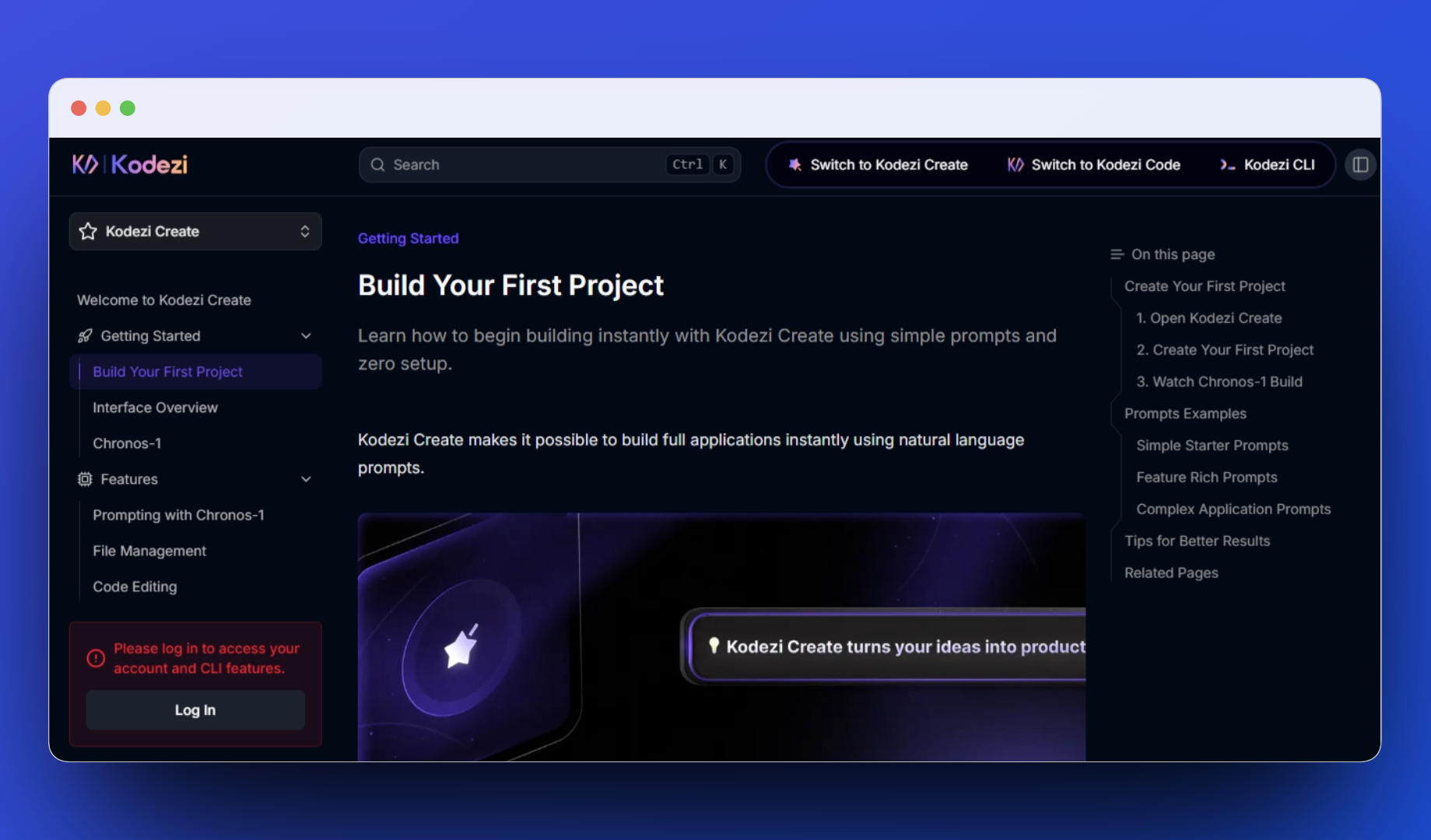Click the up-down chevrons of the product selector
The width and height of the screenshot is (1431, 840).
(x=305, y=232)
